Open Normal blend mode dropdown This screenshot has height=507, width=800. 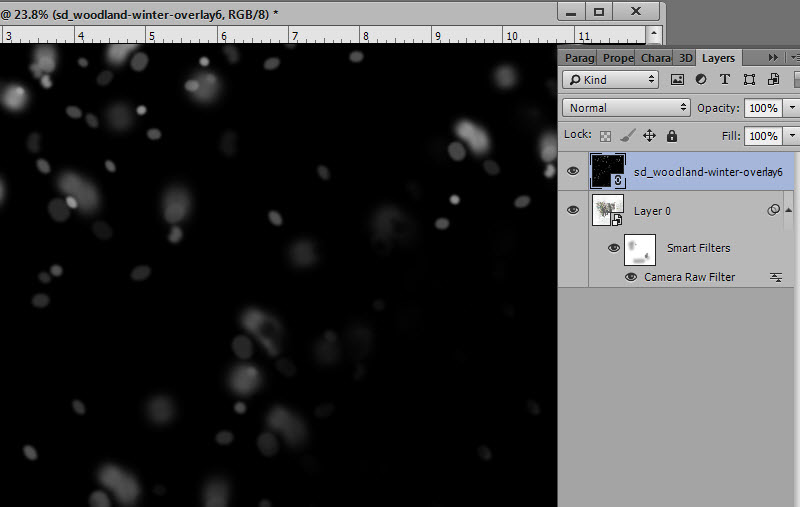coord(627,108)
